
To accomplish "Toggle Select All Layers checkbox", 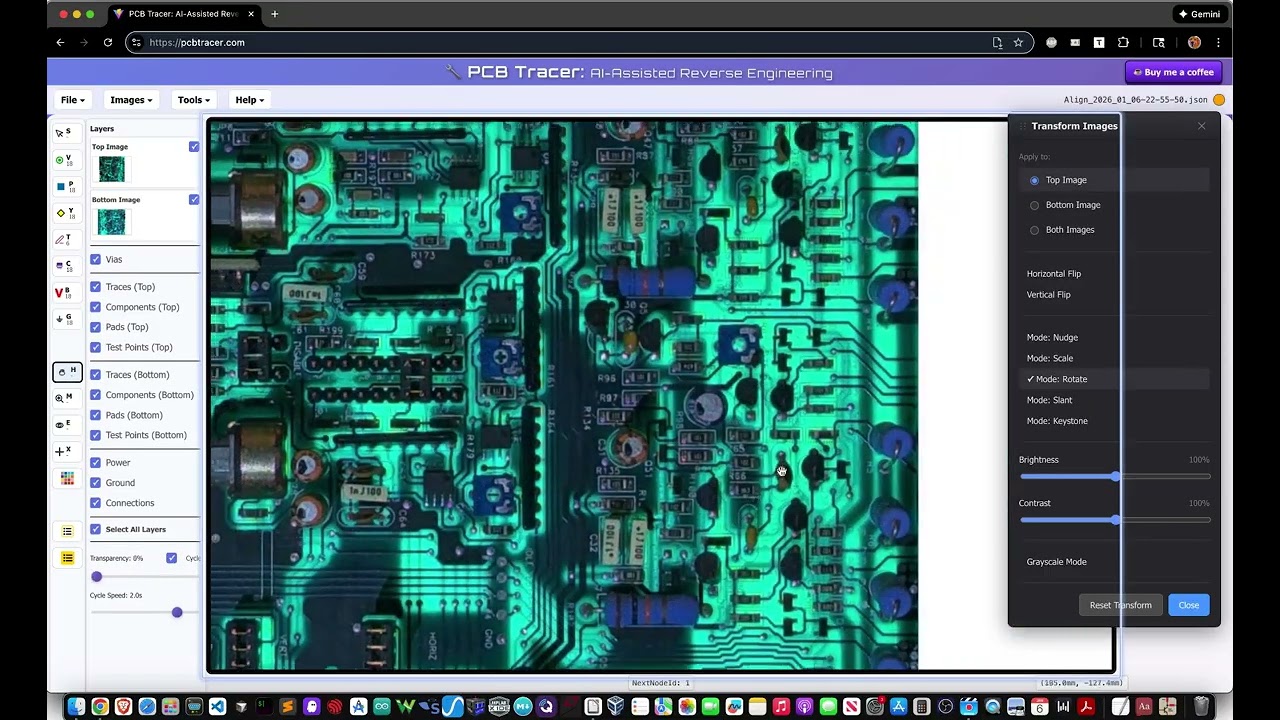I will pos(96,529).
